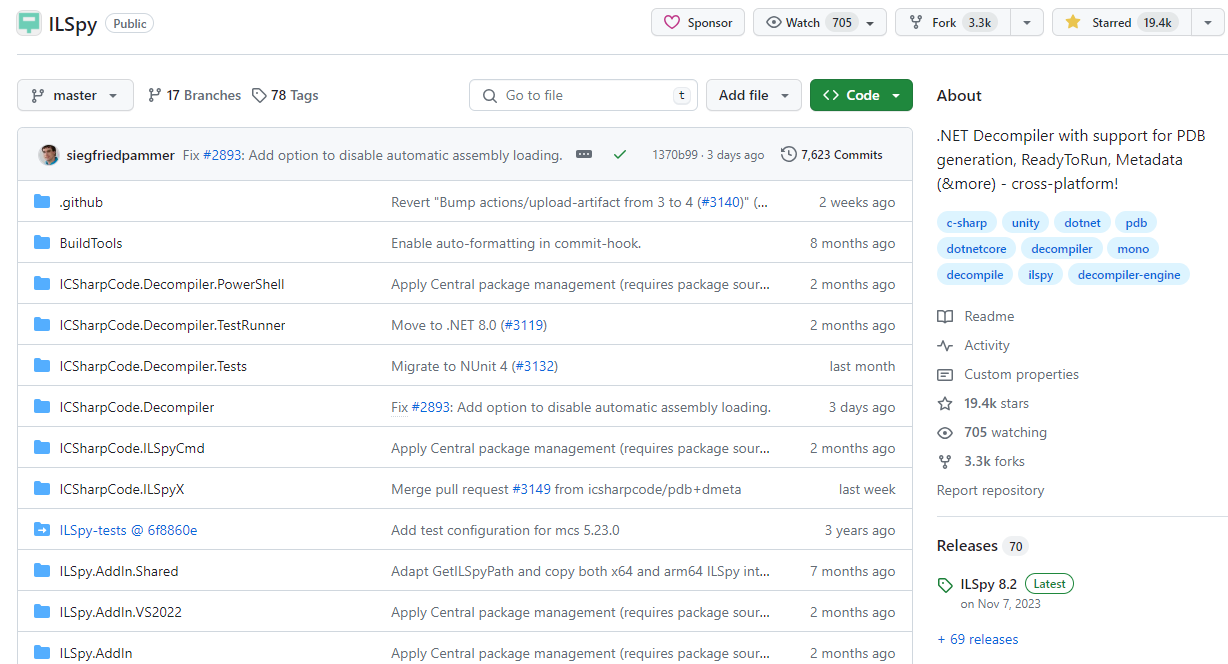
Task: Select the c-sharp topic tag
Action: click(967, 223)
